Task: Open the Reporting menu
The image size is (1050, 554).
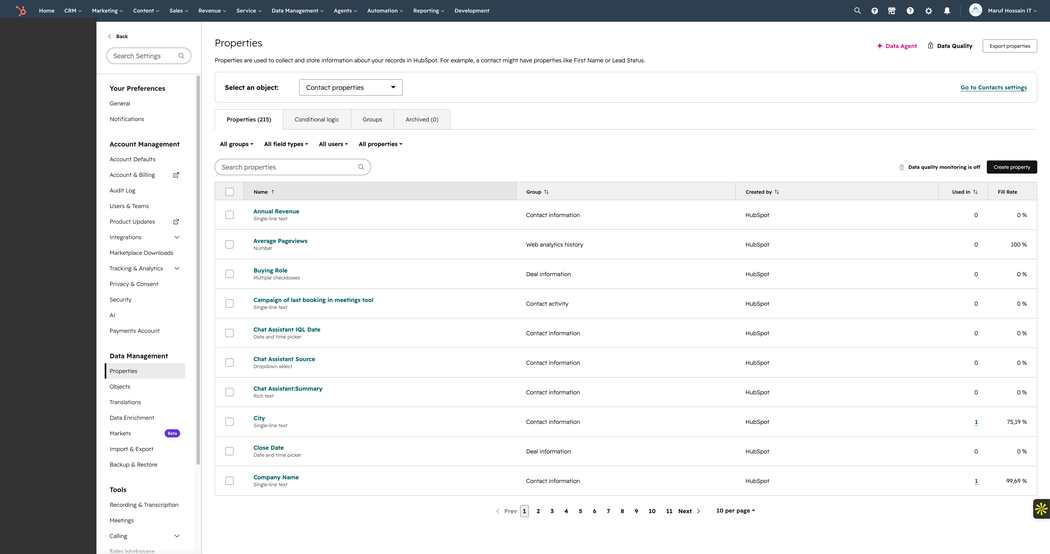Action: tap(429, 11)
